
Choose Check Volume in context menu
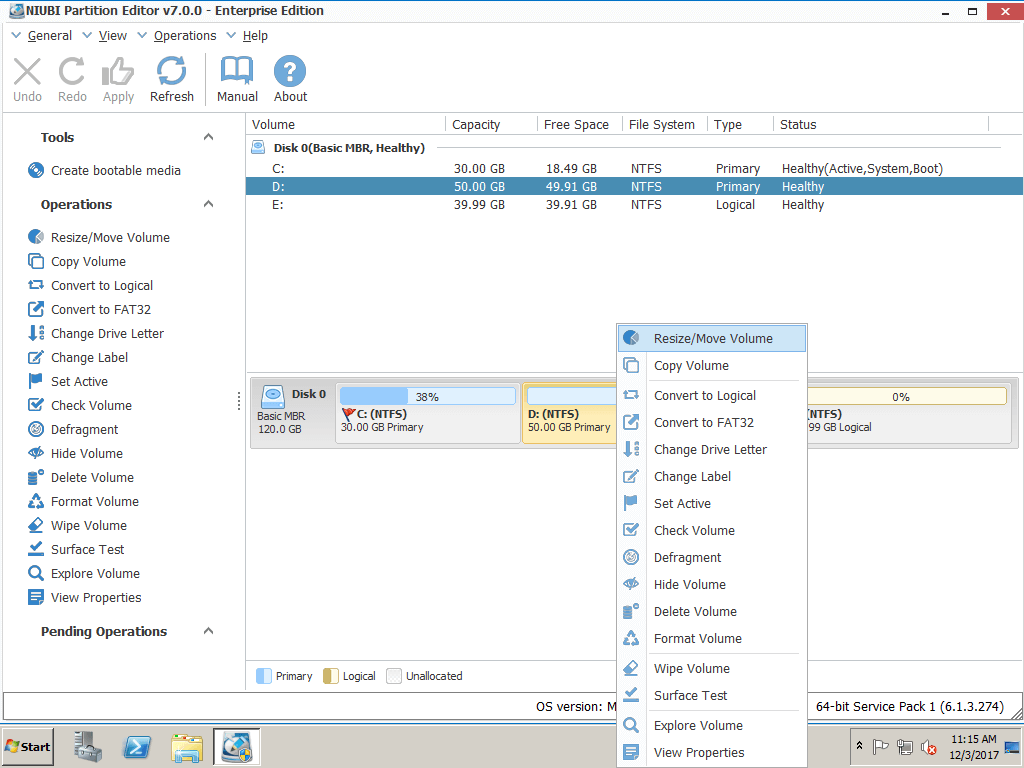point(712,531)
